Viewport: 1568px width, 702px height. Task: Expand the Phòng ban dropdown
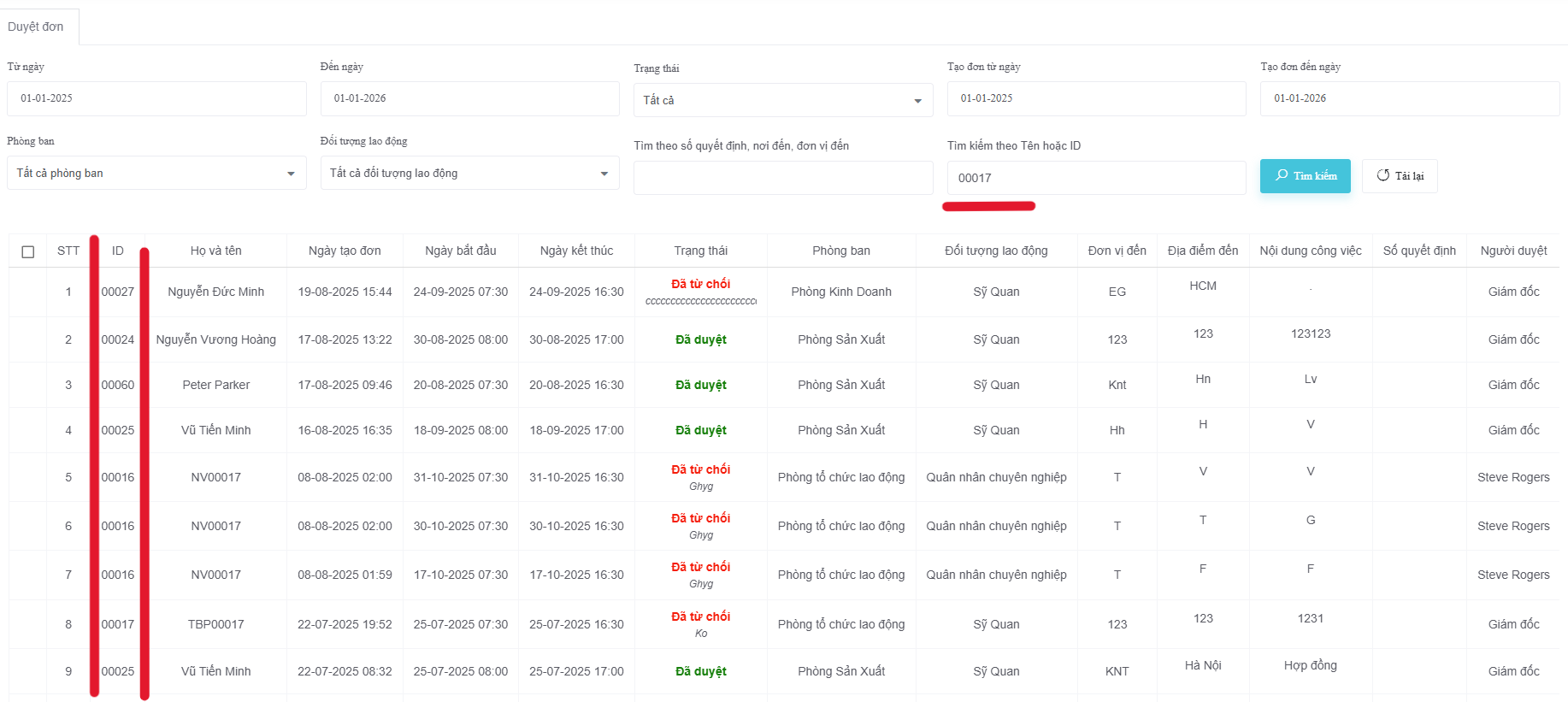156,174
